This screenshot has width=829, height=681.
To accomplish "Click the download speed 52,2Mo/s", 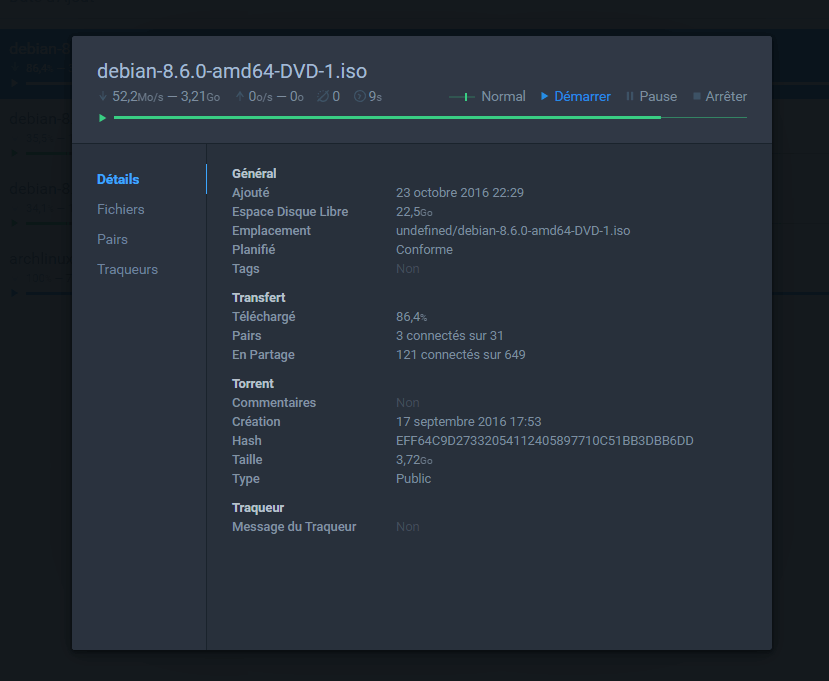I will click(137, 96).
